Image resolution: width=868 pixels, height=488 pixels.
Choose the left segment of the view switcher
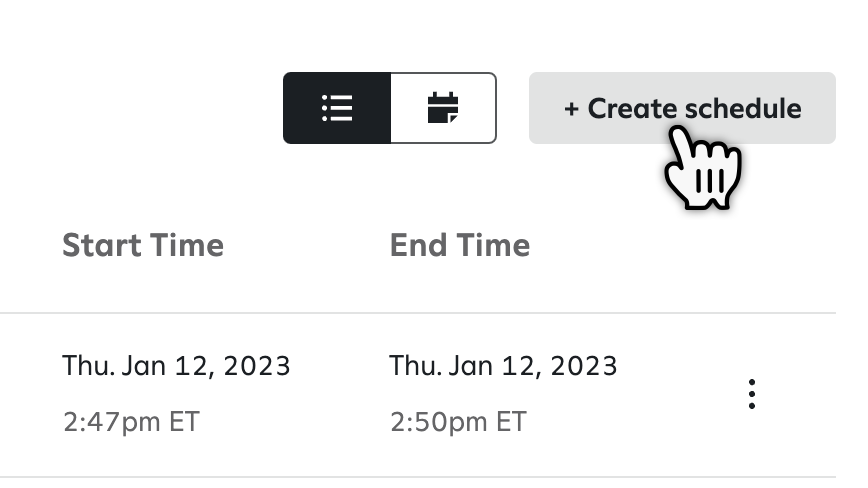[337, 108]
